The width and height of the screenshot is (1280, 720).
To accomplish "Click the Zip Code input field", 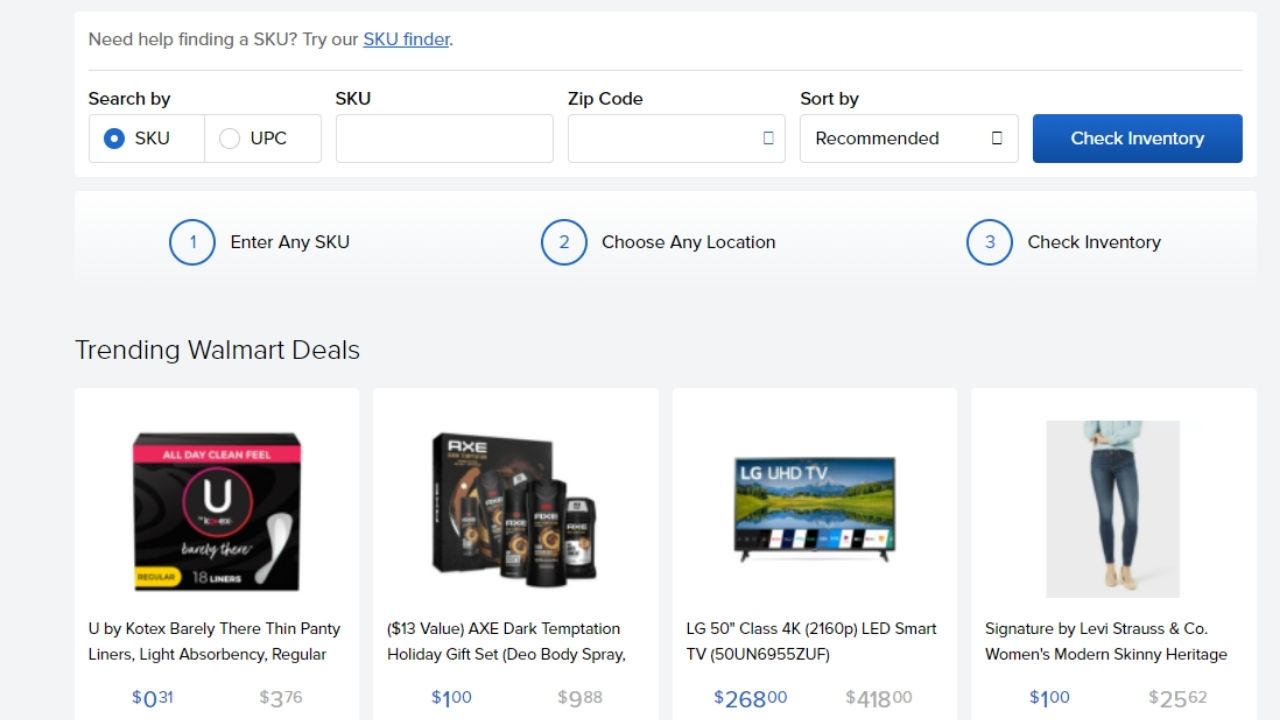I will pos(676,138).
